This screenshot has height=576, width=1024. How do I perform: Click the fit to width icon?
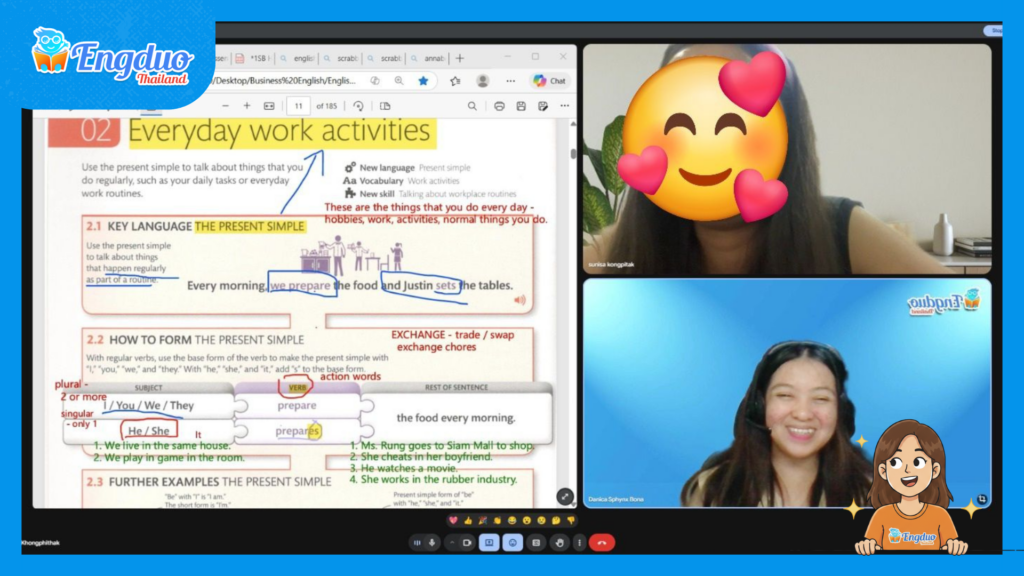[269, 106]
